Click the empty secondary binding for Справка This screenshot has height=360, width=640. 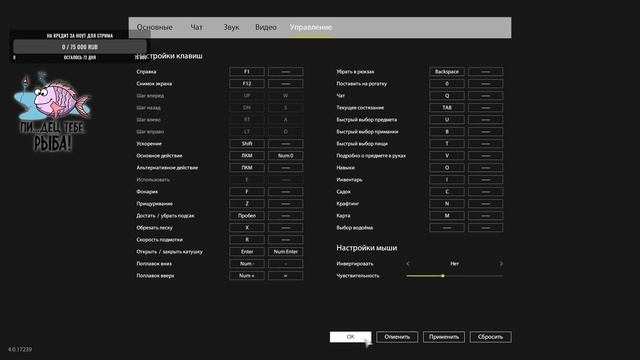[286, 71]
